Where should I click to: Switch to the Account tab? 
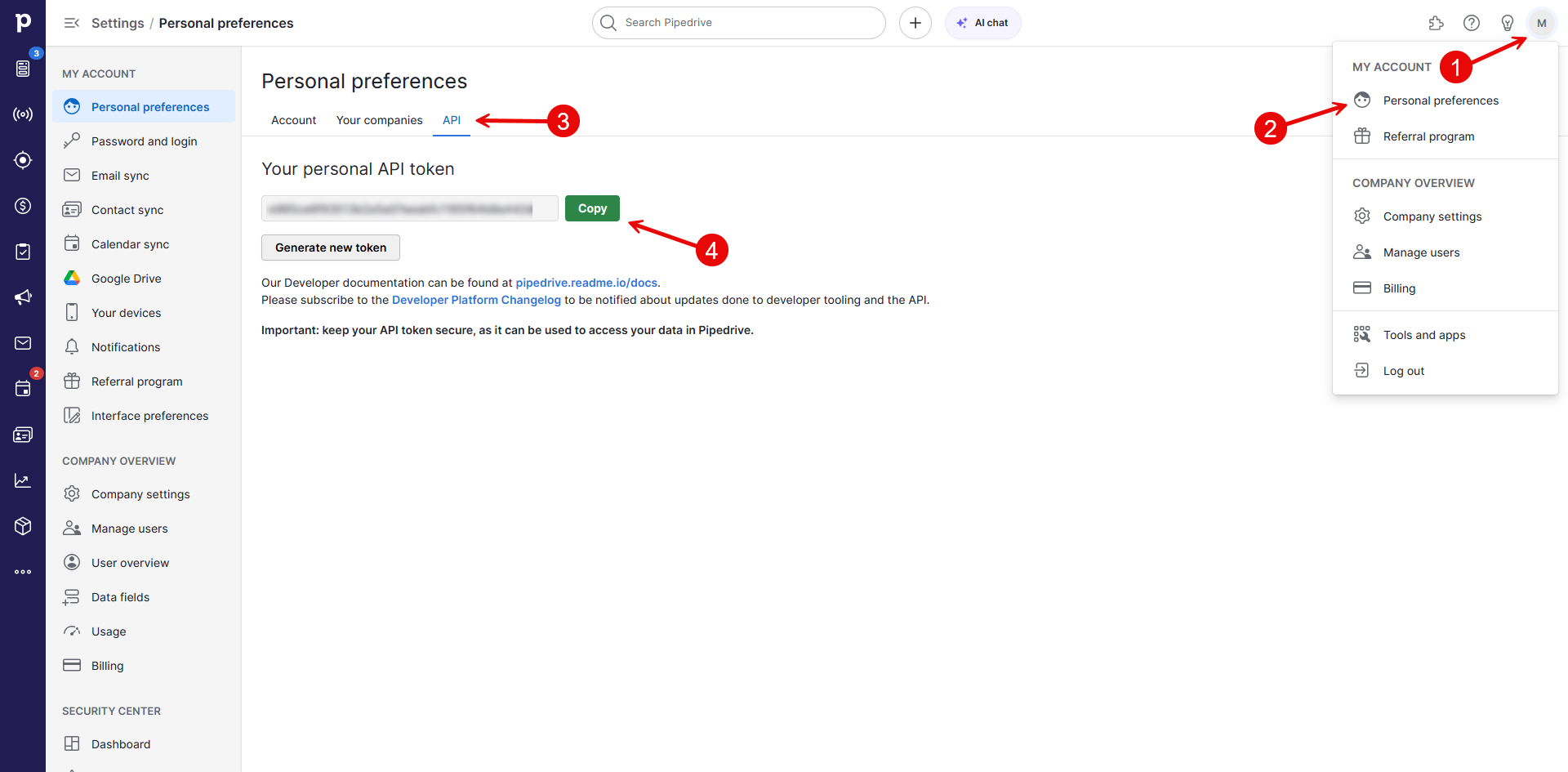293,120
